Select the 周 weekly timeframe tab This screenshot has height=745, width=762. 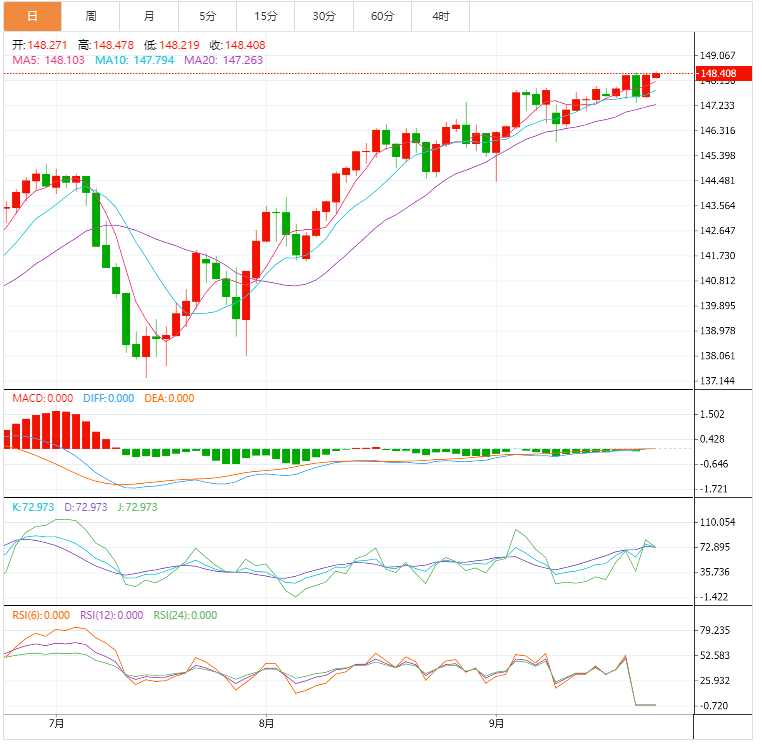pyautogui.click(x=91, y=16)
